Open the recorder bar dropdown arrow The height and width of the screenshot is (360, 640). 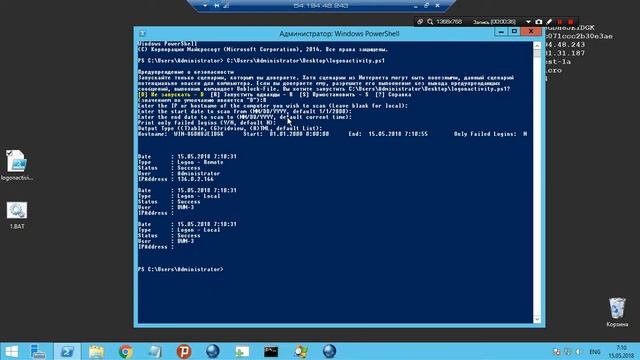tap(528, 22)
